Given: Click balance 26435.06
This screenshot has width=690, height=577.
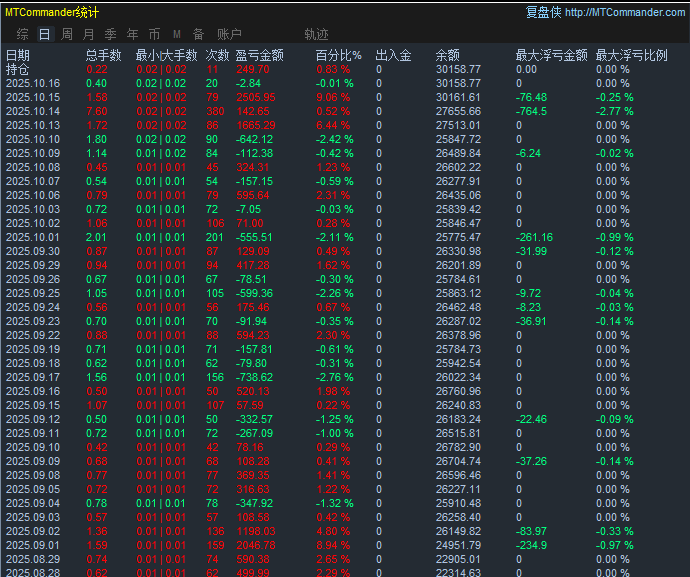Looking at the screenshot, I should pos(459,195).
